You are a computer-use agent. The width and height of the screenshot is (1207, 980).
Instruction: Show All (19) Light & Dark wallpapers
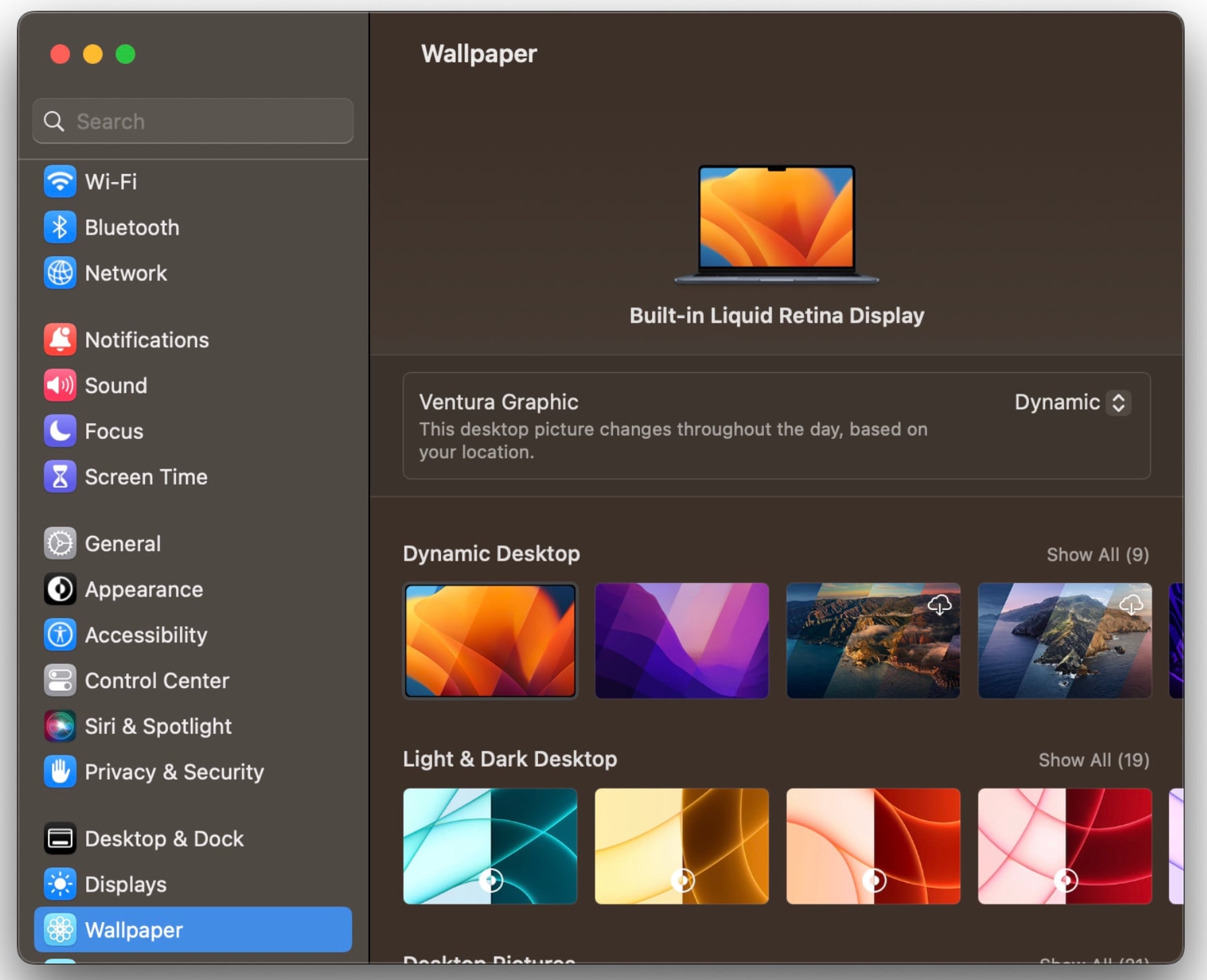[1094, 760]
